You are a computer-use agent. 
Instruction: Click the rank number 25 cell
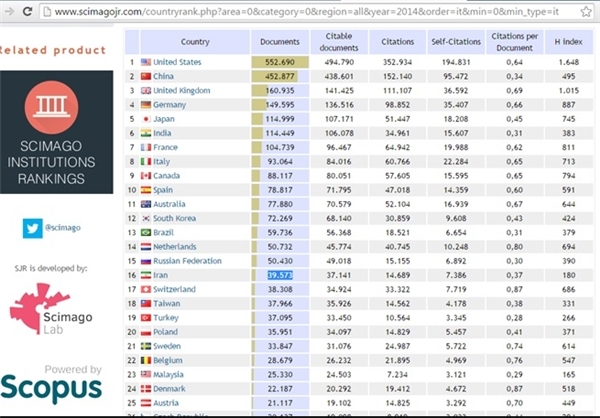point(132,403)
